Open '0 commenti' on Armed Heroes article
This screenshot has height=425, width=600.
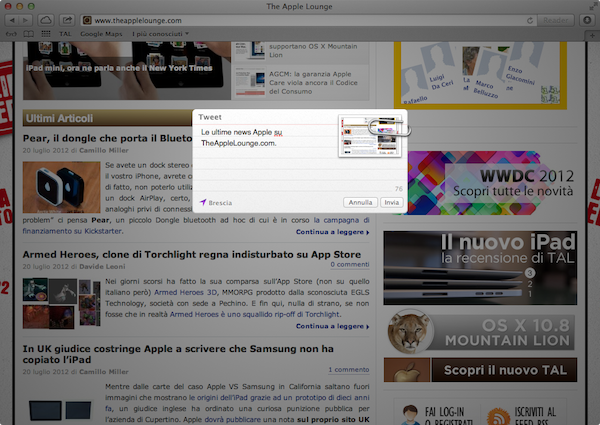tap(350, 264)
